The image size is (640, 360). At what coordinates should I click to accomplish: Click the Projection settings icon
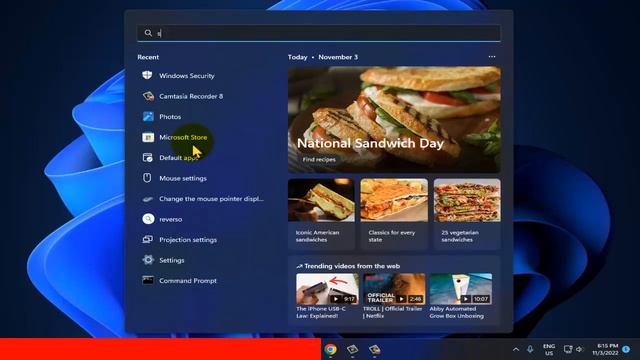coord(148,239)
